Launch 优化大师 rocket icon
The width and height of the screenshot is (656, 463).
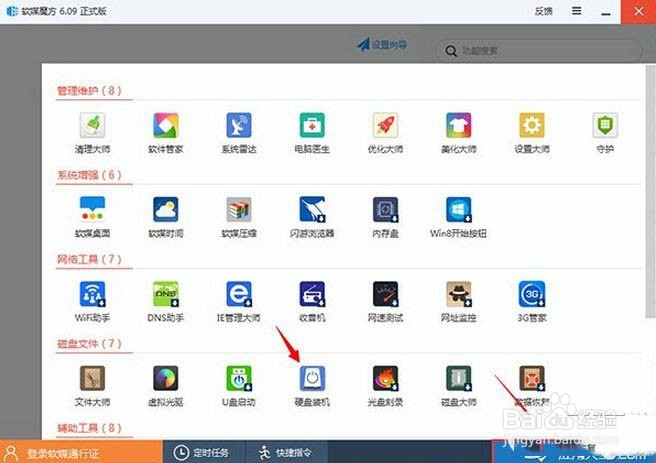385,133
